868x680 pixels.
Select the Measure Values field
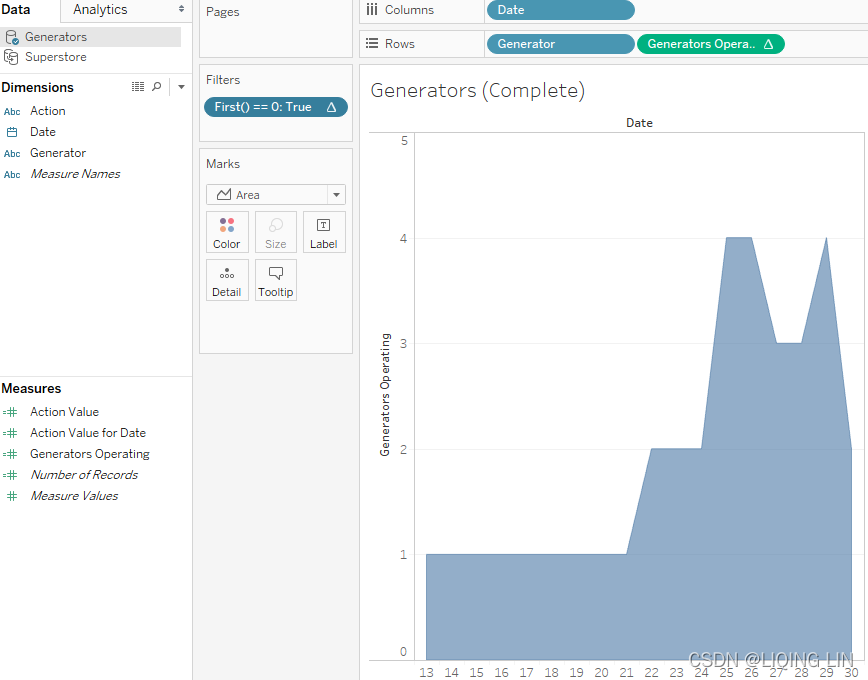[x=74, y=496]
